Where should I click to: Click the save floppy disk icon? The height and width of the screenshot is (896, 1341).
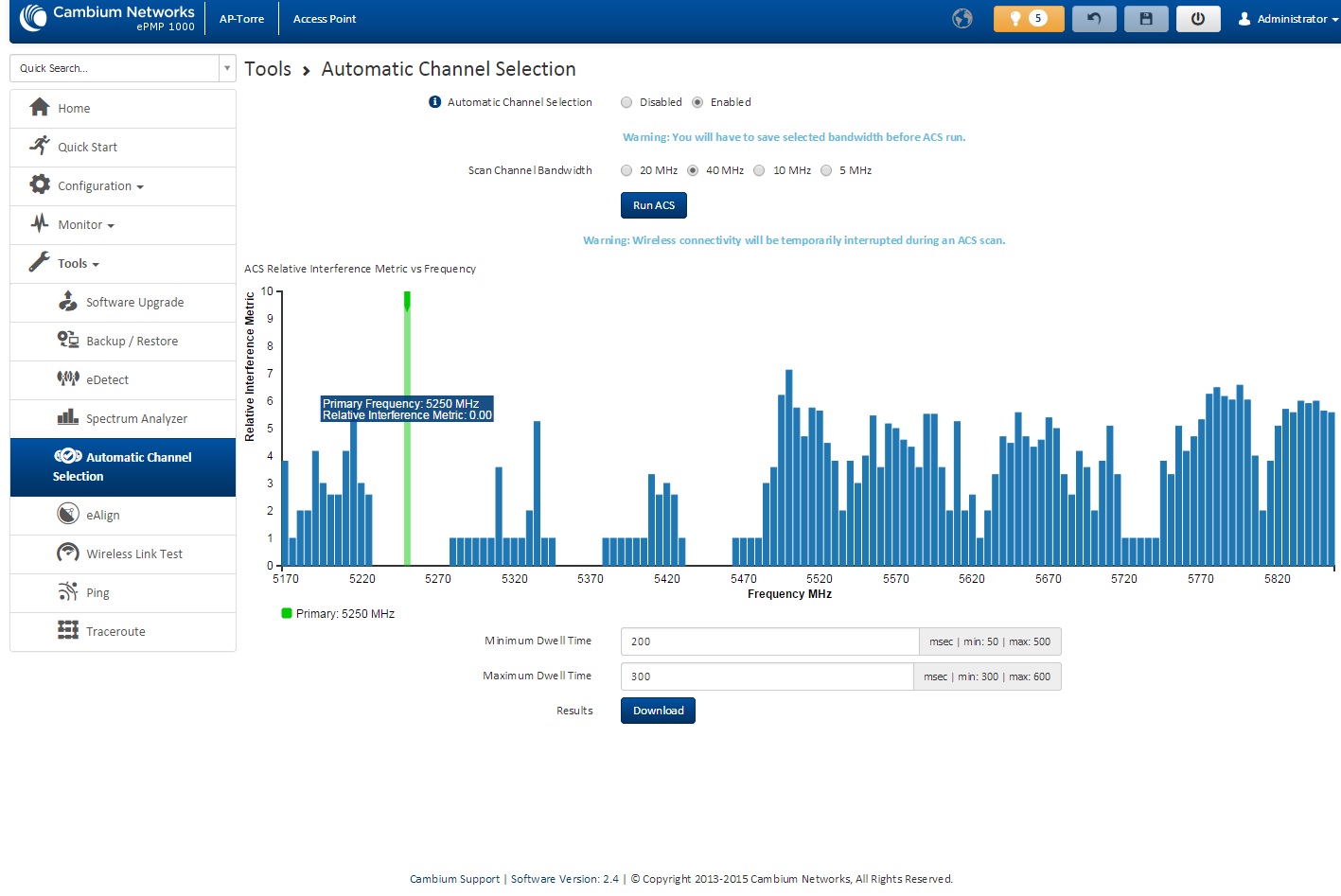point(1146,19)
